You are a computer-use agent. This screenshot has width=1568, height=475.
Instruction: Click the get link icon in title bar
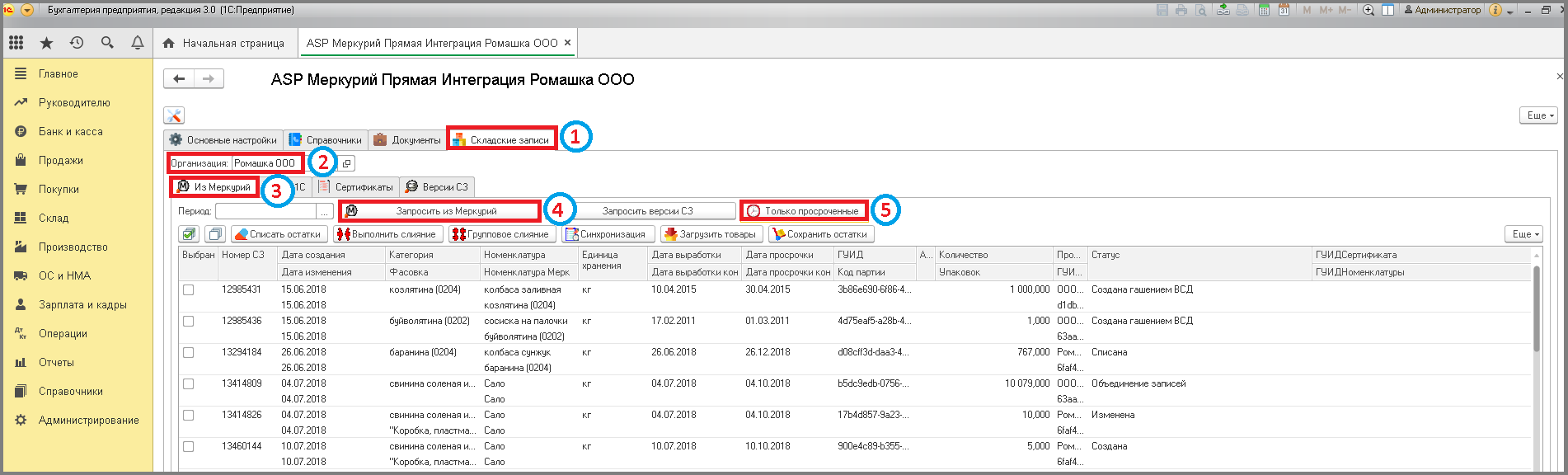[x=1223, y=10]
